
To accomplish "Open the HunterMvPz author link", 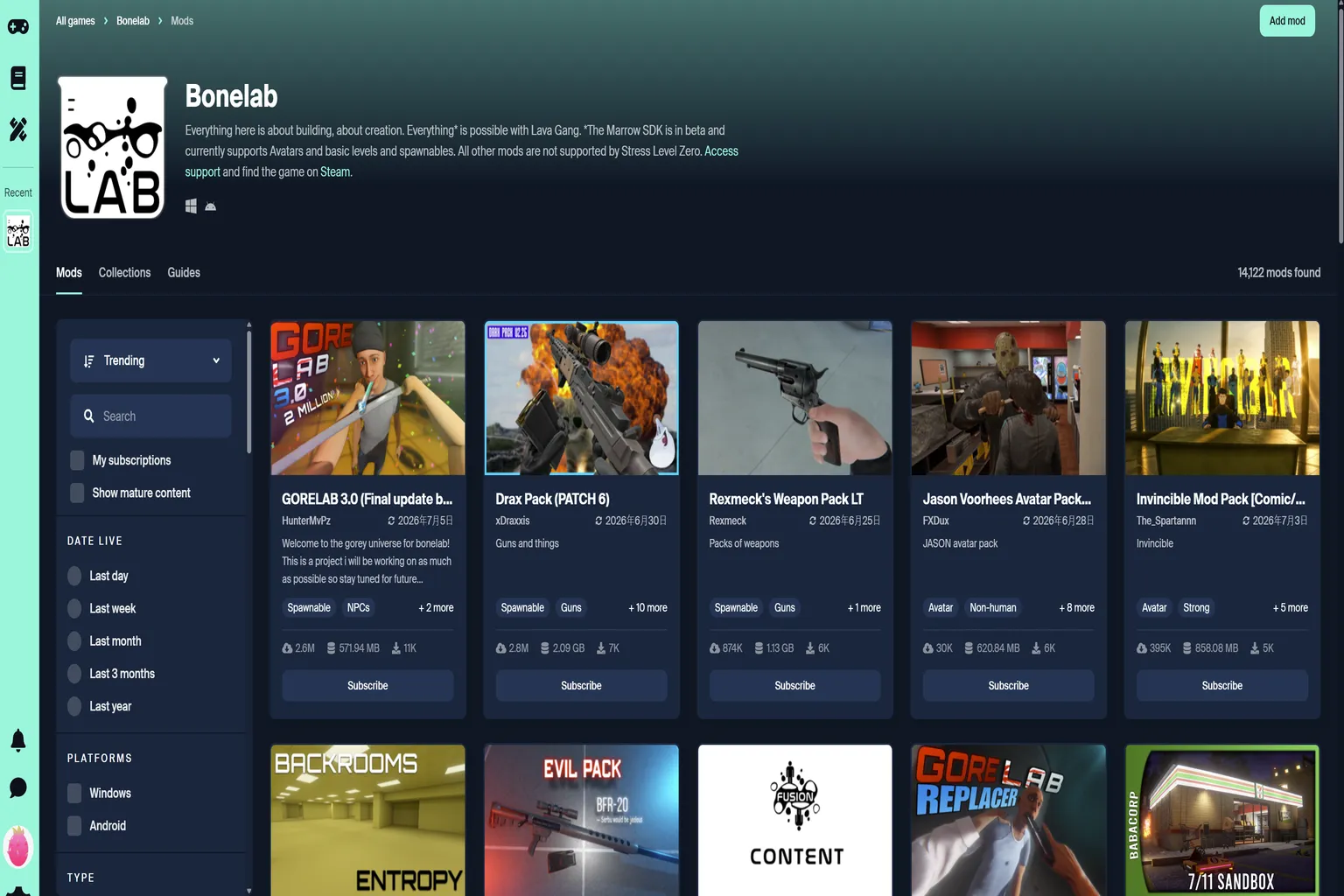I will [306, 521].
